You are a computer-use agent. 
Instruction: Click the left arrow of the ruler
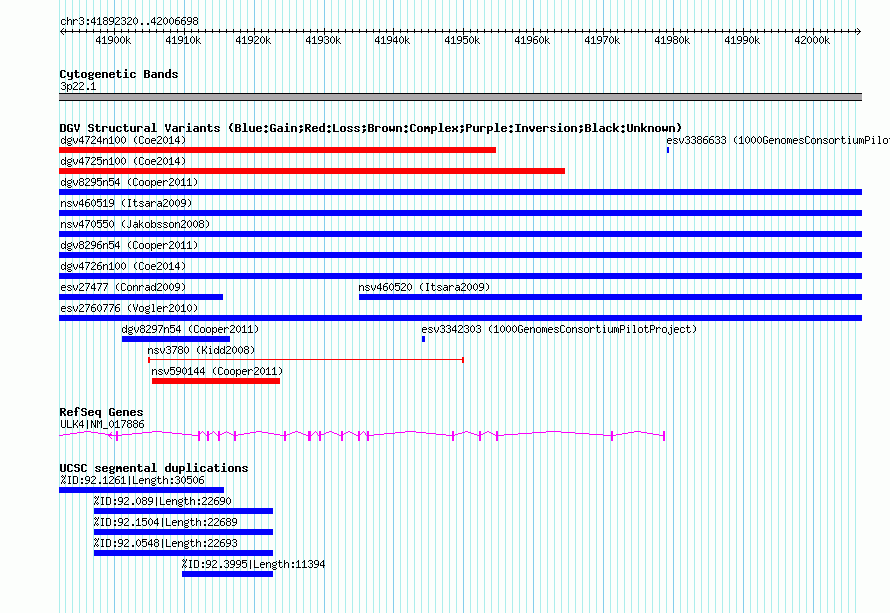point(62,32)
